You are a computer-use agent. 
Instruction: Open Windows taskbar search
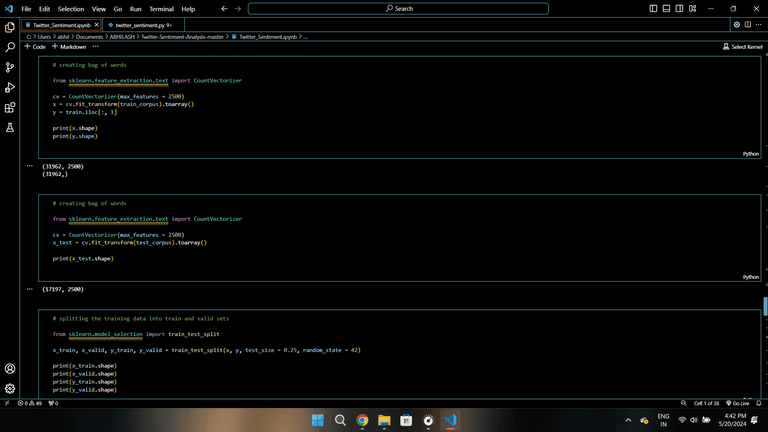point(340,420)
